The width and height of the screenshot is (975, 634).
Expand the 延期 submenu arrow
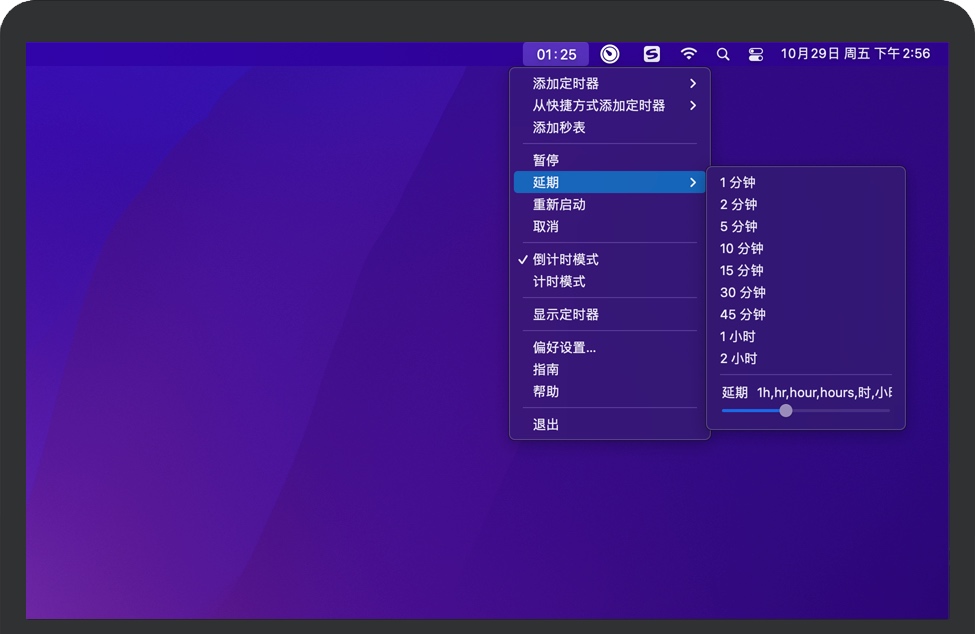point(693,182)
